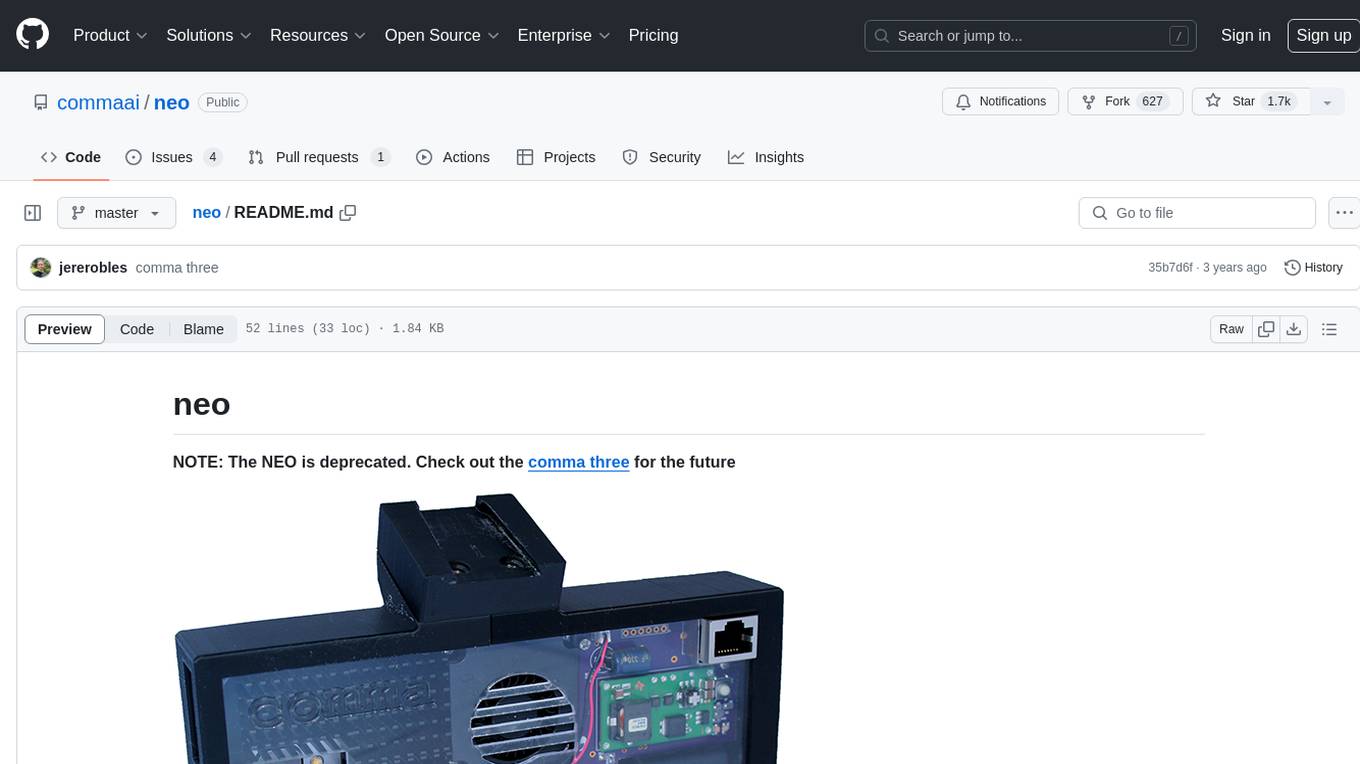Open the comma three commit message
Image resolution: width=1360 pixels, height=764 pixels.
pyautogui.click(x=177, y=268)
